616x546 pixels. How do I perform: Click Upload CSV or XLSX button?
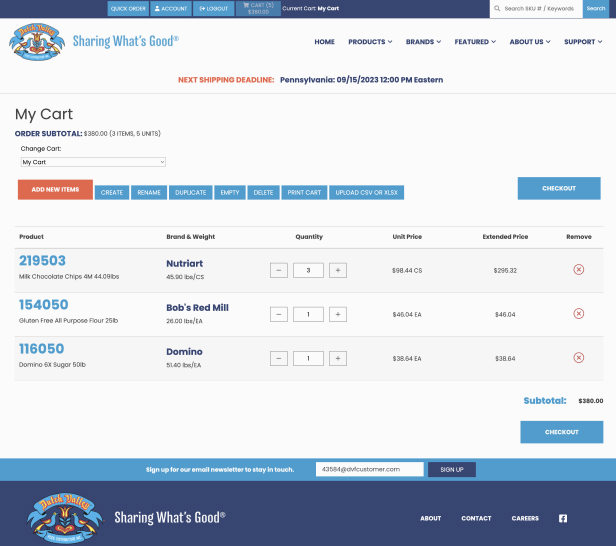367,192
